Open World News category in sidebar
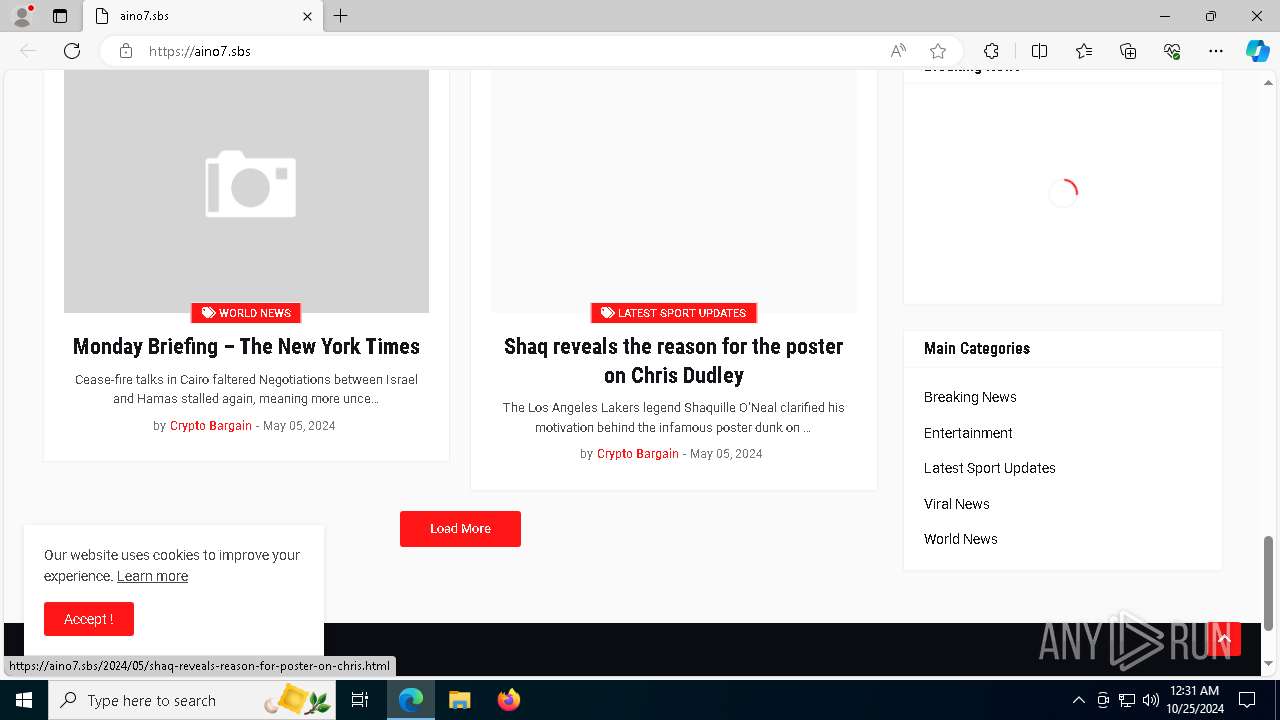 click(961, 539)
